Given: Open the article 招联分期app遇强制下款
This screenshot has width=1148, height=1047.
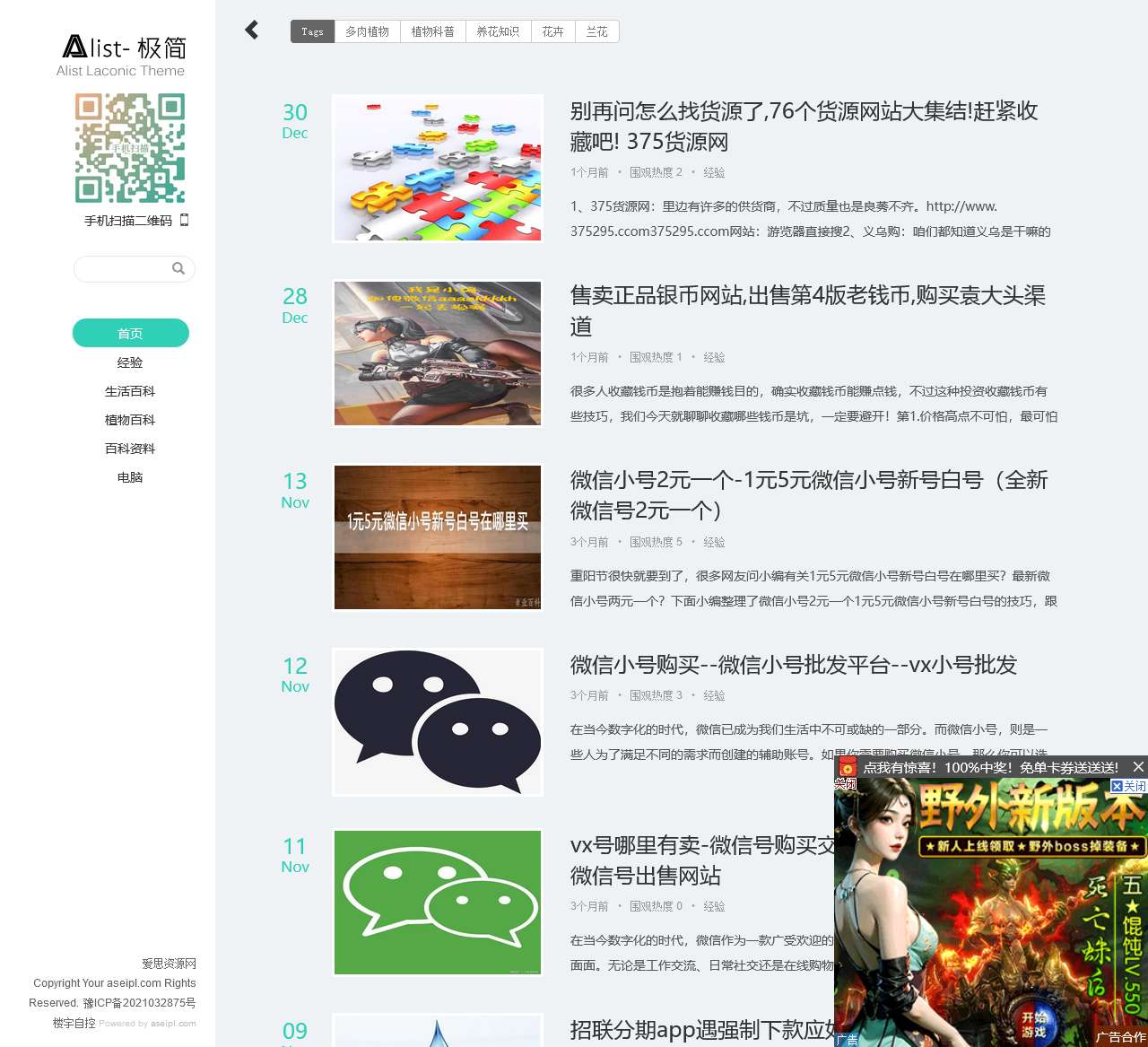Looking at the screenshot, I should coord(702,1030).
